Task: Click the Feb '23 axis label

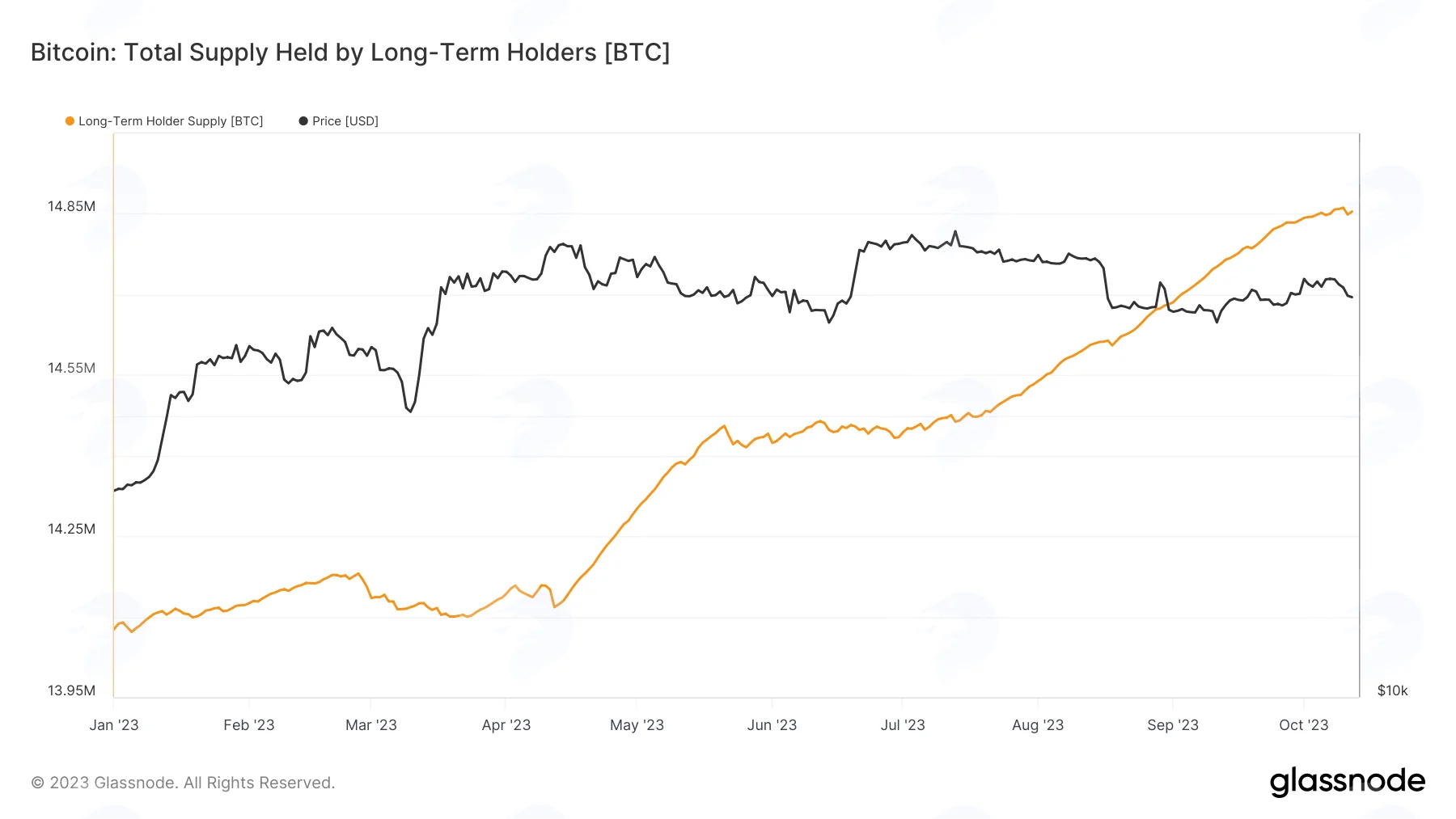Action: (249, 725)
